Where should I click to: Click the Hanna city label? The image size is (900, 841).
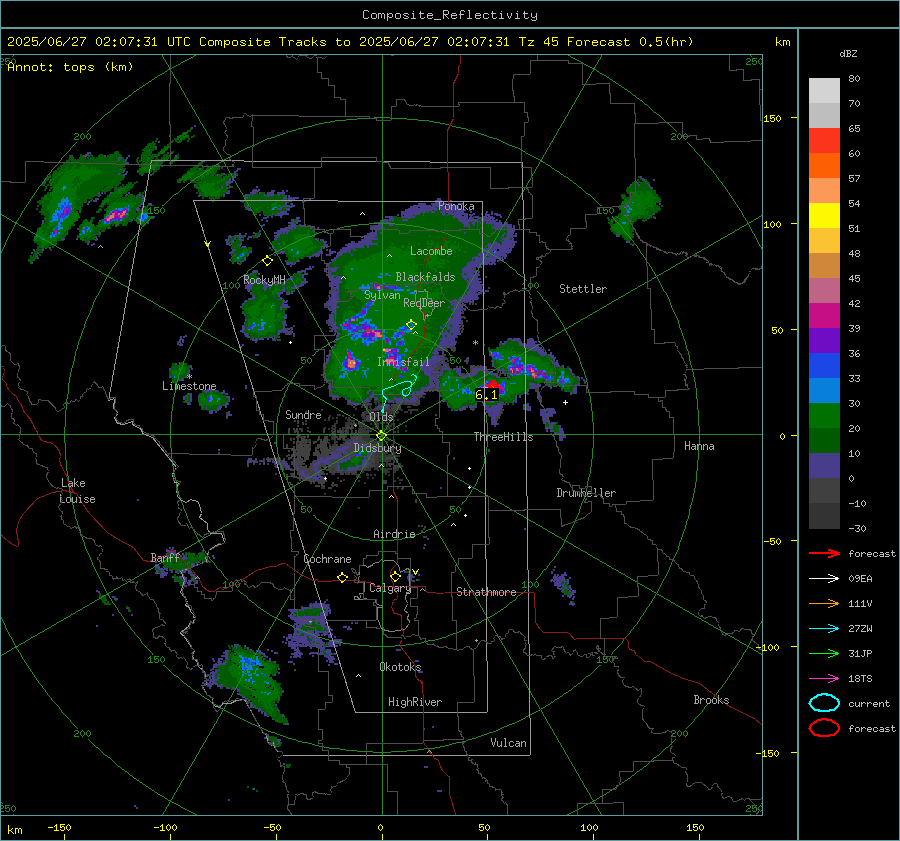pos(699,446)
